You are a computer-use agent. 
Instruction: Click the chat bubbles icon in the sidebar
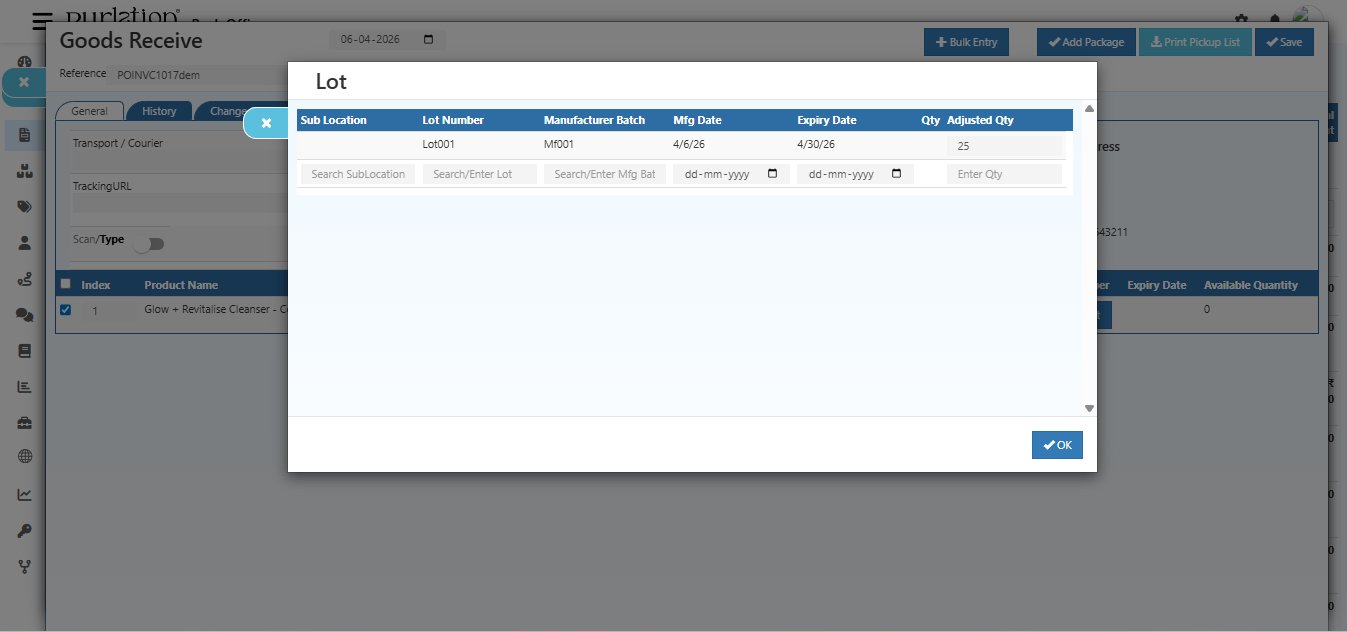point(25,314)
